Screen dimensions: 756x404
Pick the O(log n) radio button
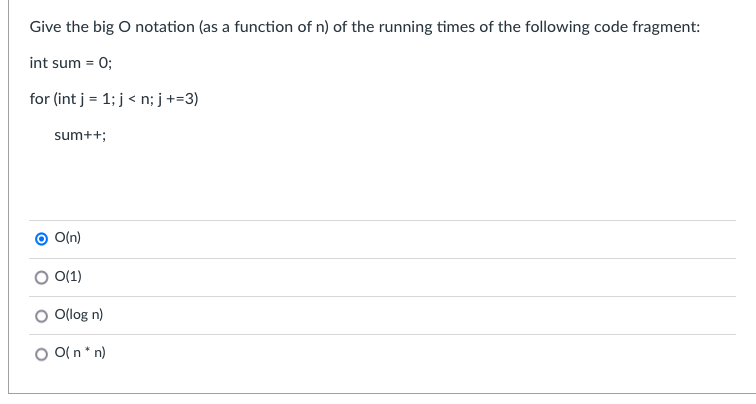click(41, 316)
